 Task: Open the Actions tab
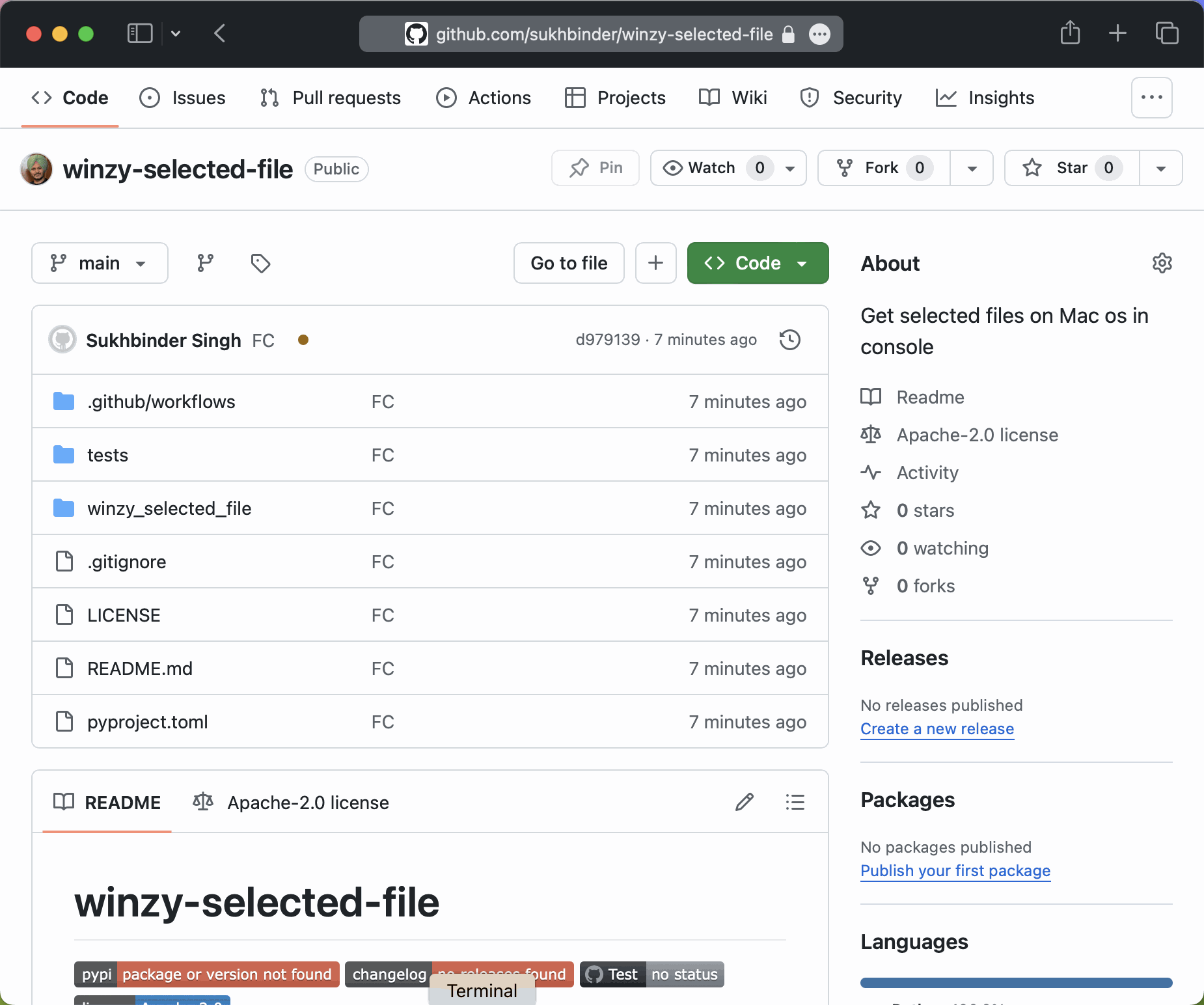pyautogui.click(x=483, y=98)
